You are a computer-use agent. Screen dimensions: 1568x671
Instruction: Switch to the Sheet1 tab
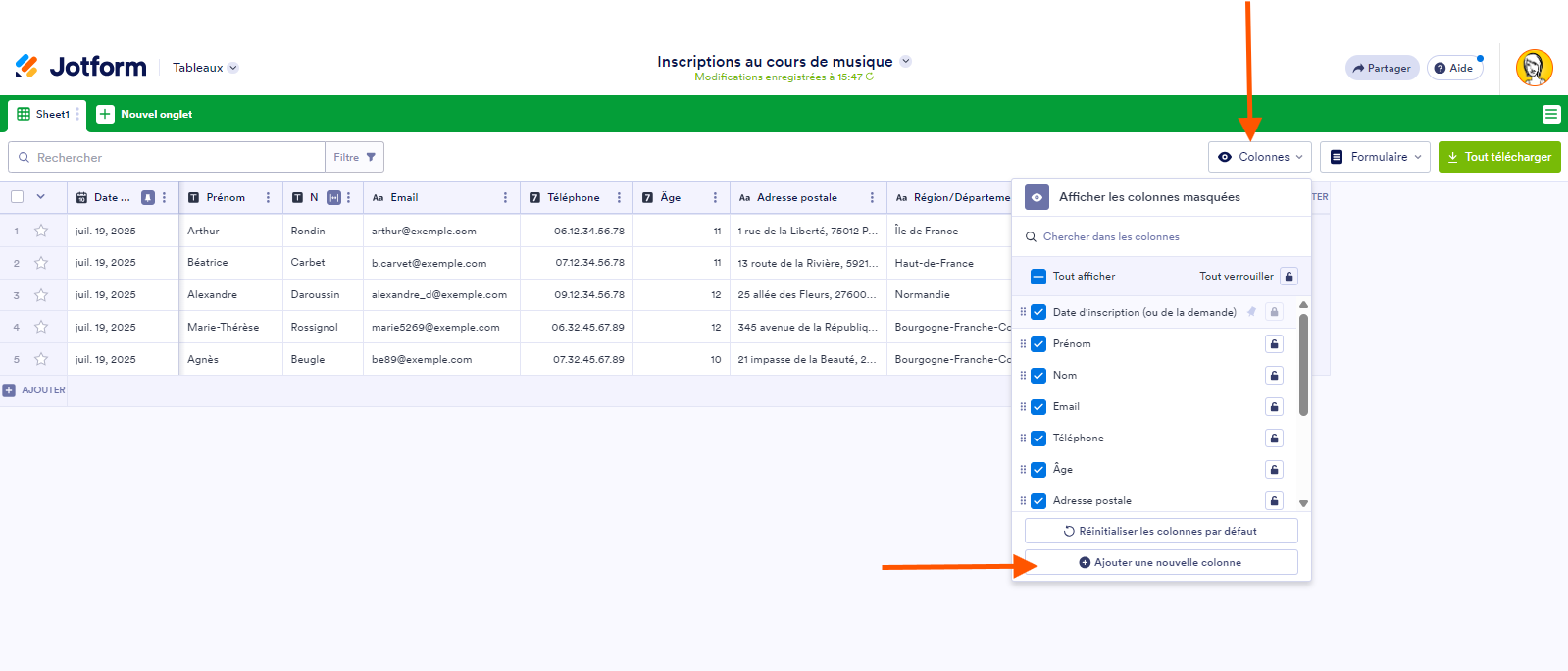point(46,115)
